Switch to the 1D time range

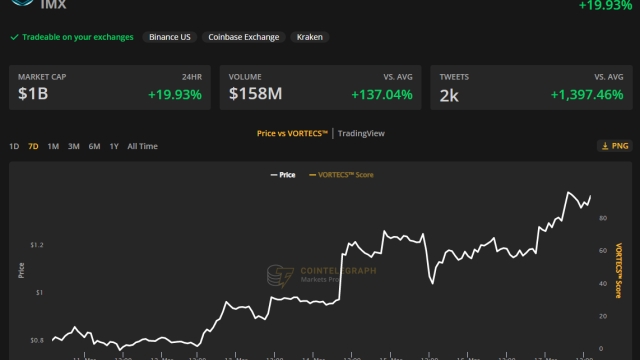[x=14, y=146]
